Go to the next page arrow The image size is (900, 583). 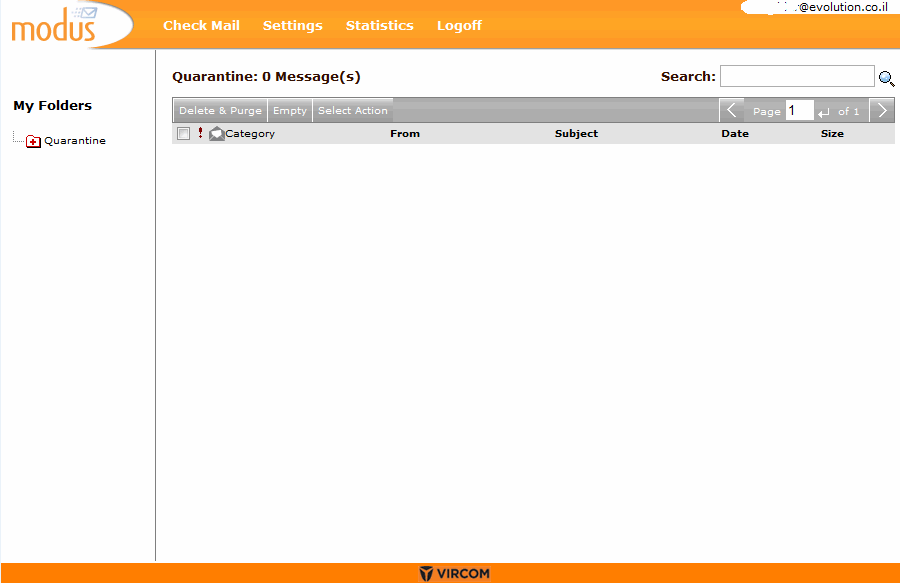coord(882,110)
